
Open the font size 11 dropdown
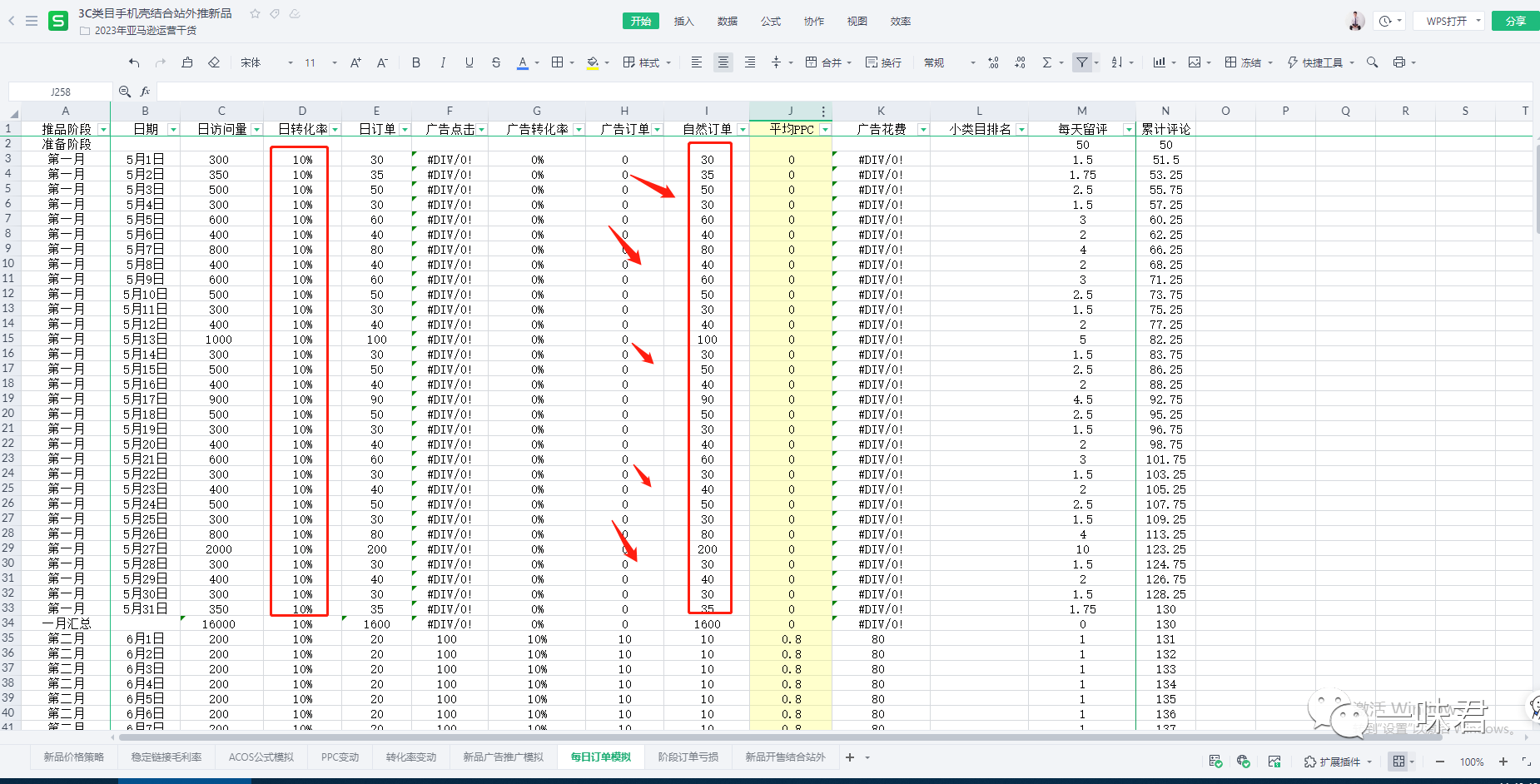320,62
